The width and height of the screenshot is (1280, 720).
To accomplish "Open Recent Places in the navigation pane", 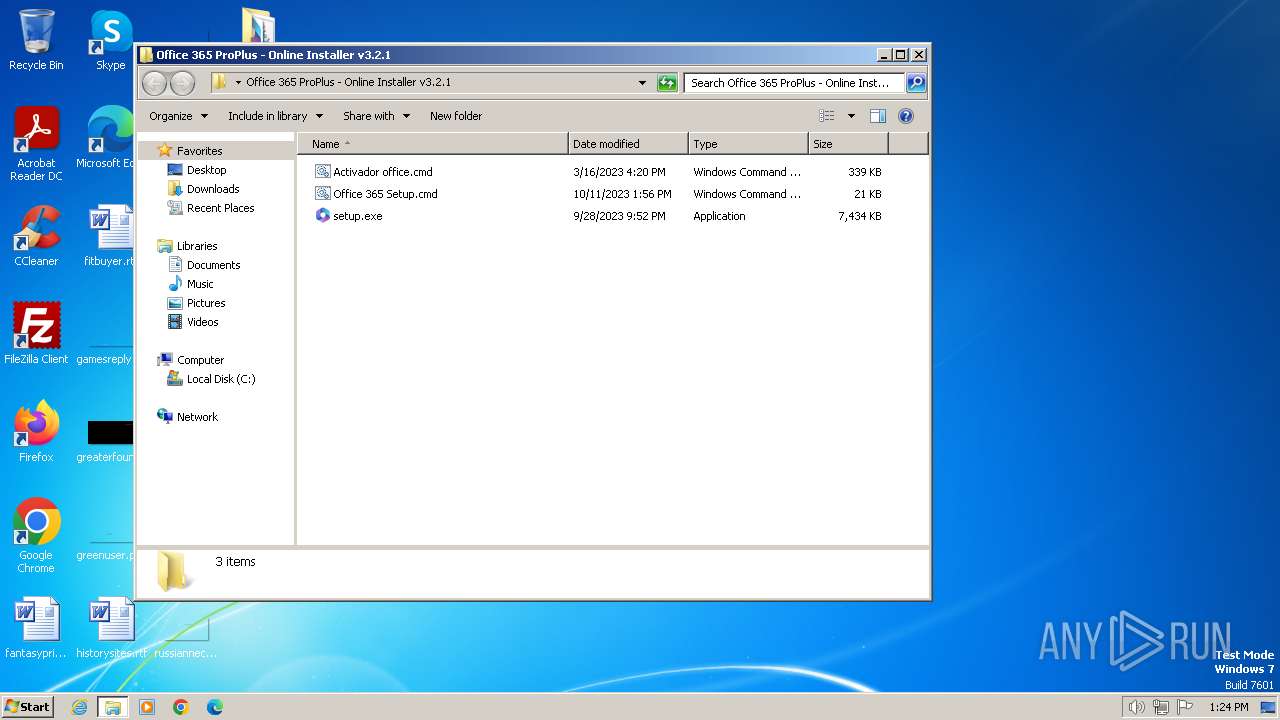I will 220,208.
